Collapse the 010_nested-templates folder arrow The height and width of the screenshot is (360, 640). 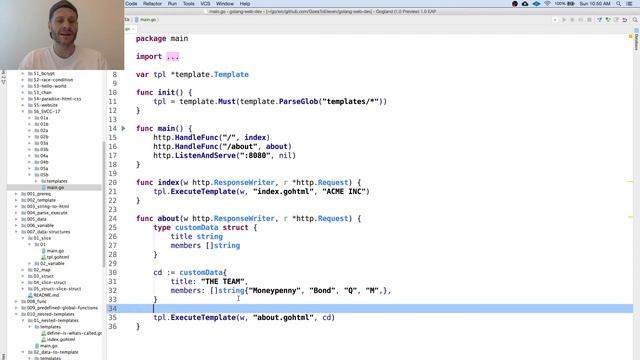(17, 314)
